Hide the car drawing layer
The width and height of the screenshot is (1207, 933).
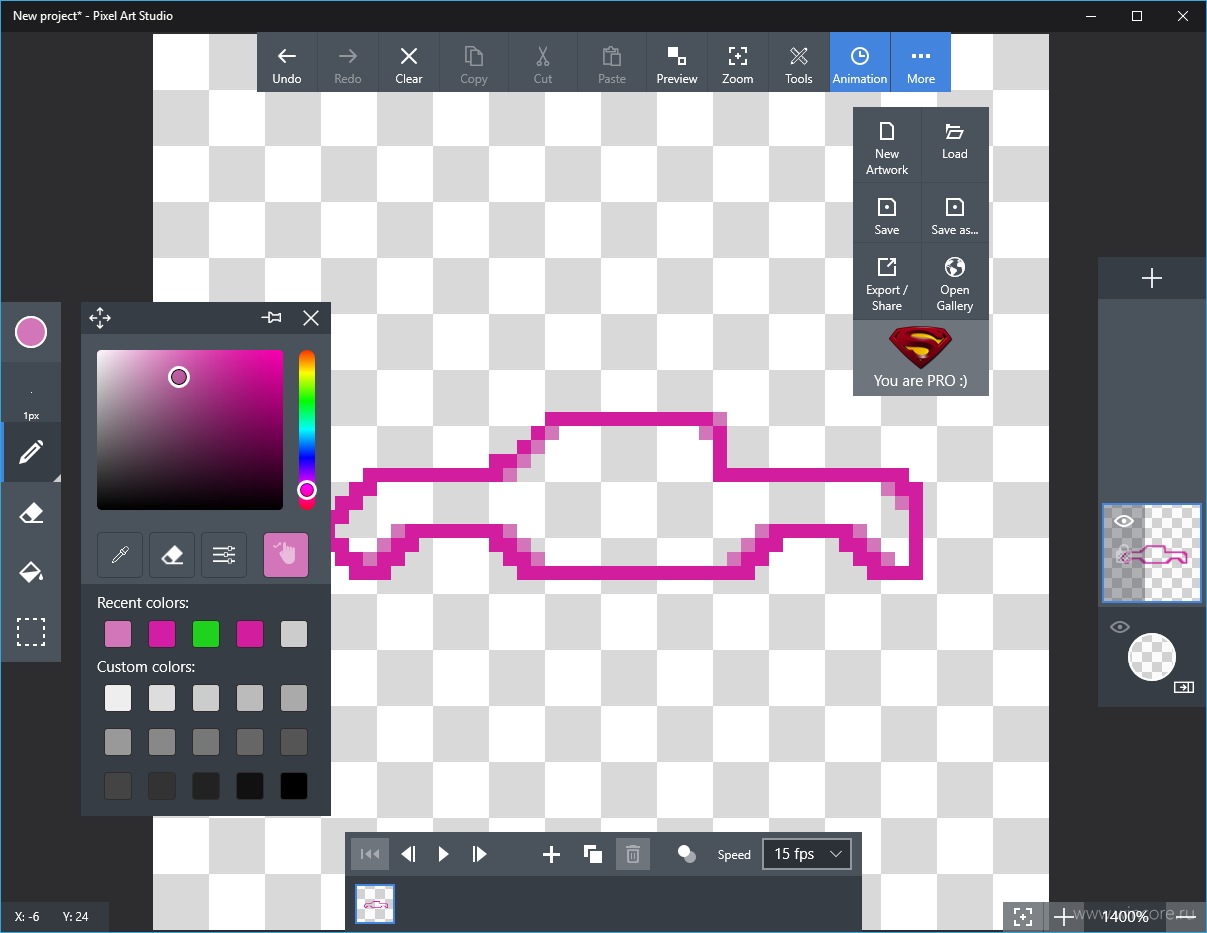coord(1123,521)
